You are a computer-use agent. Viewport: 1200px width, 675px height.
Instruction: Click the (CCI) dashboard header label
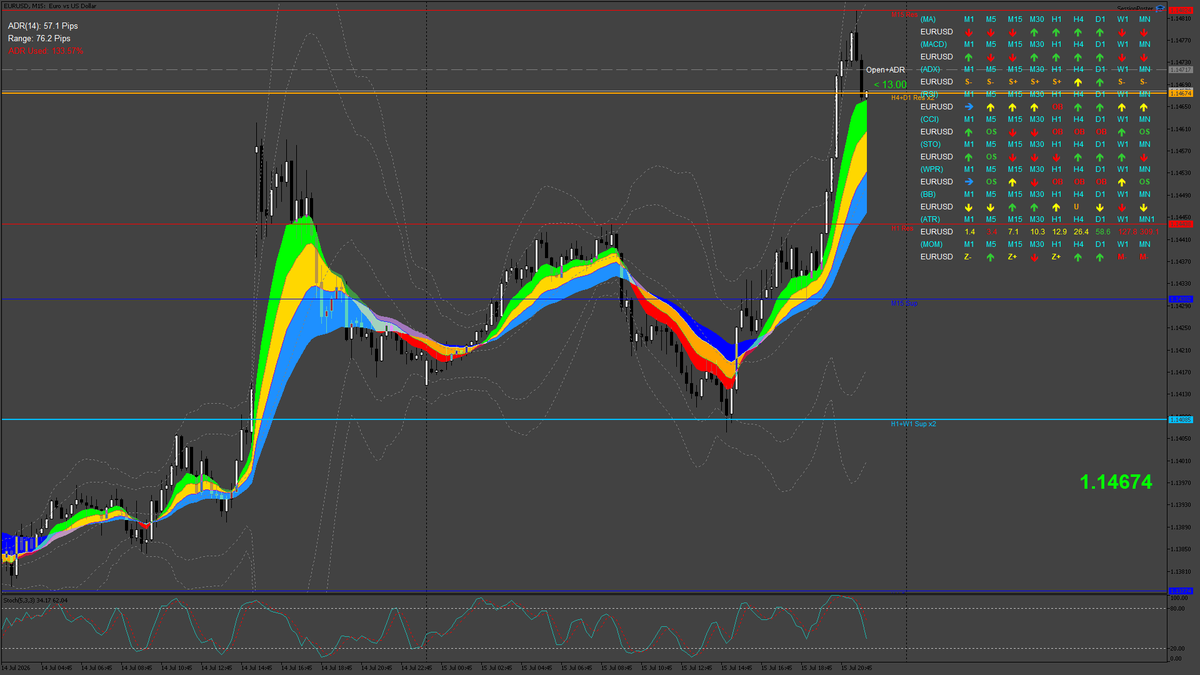pyautogui.click(x=931, y=119)
